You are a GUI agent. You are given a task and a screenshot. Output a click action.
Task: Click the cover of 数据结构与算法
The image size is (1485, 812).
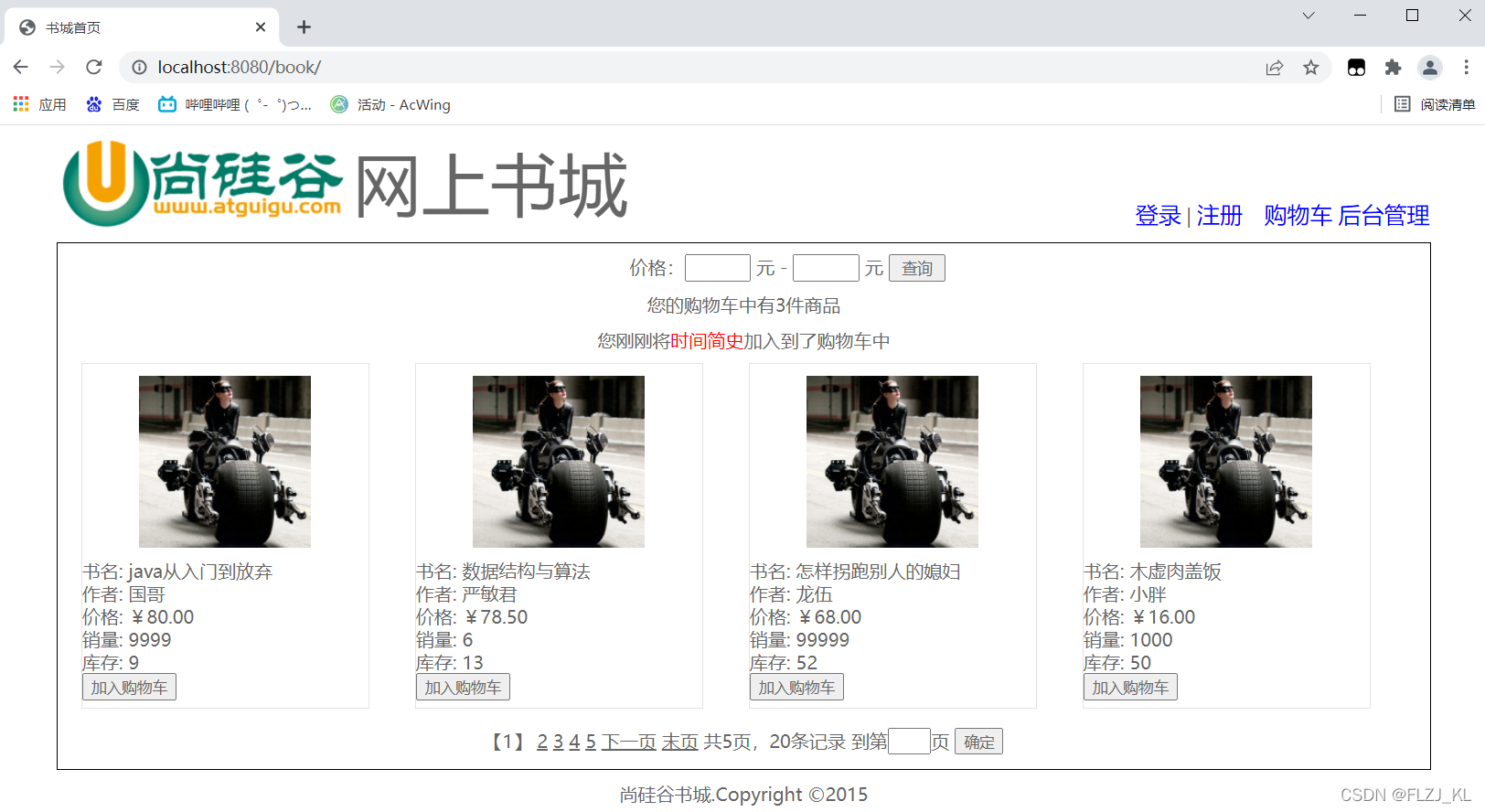(559, 462)
